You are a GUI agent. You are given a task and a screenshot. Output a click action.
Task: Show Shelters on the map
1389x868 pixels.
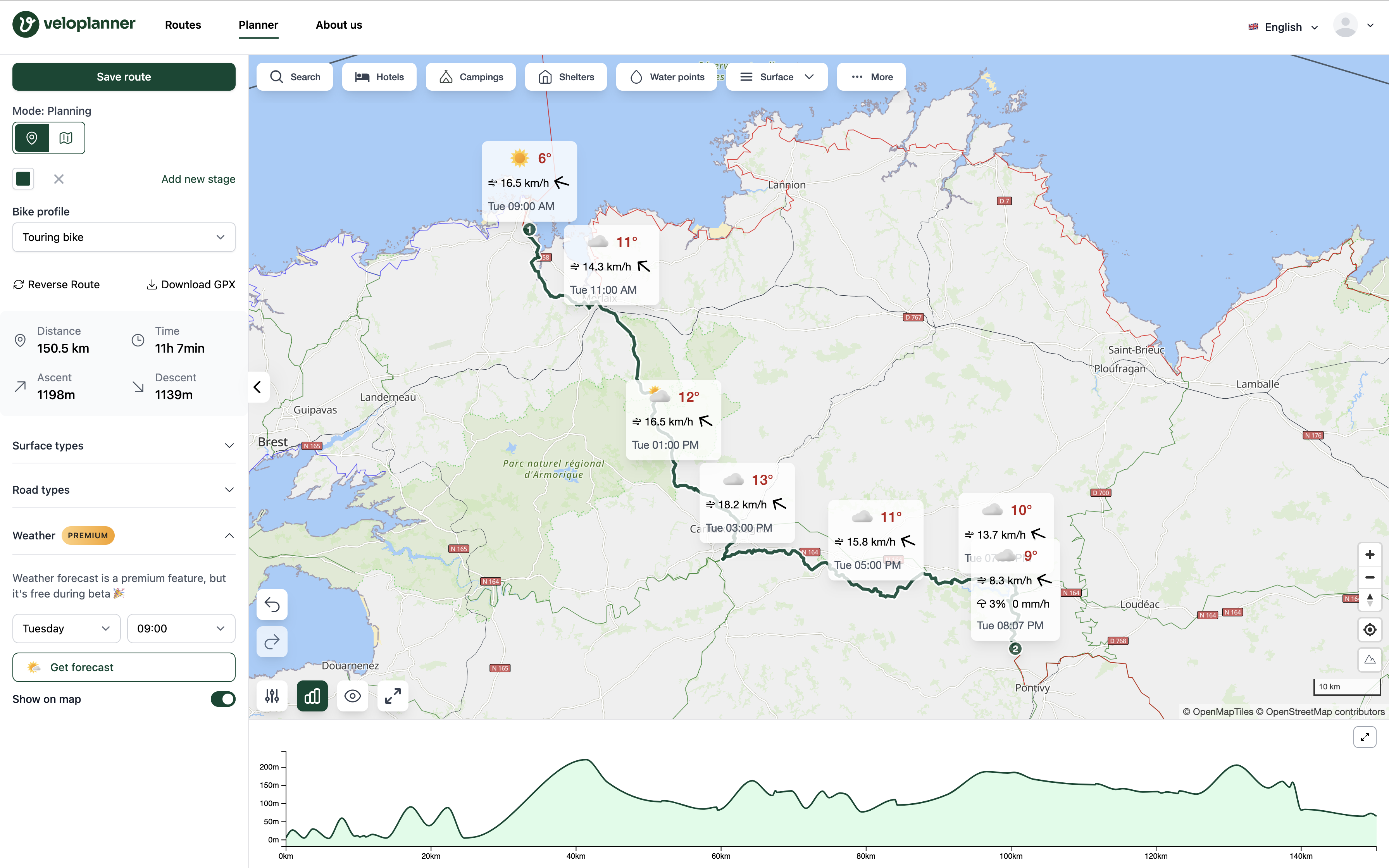click(x=566, y=77)
